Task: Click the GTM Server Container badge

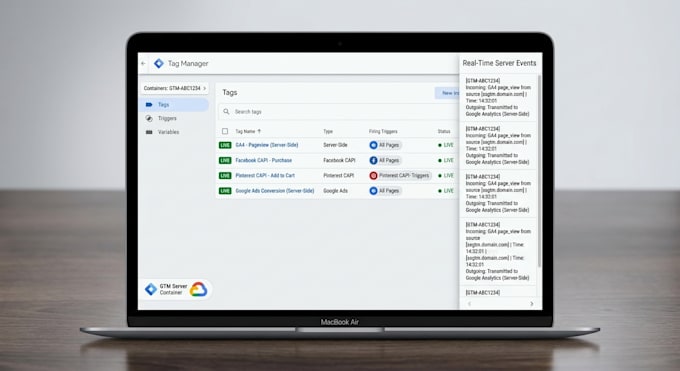Action: click(176, 289)
